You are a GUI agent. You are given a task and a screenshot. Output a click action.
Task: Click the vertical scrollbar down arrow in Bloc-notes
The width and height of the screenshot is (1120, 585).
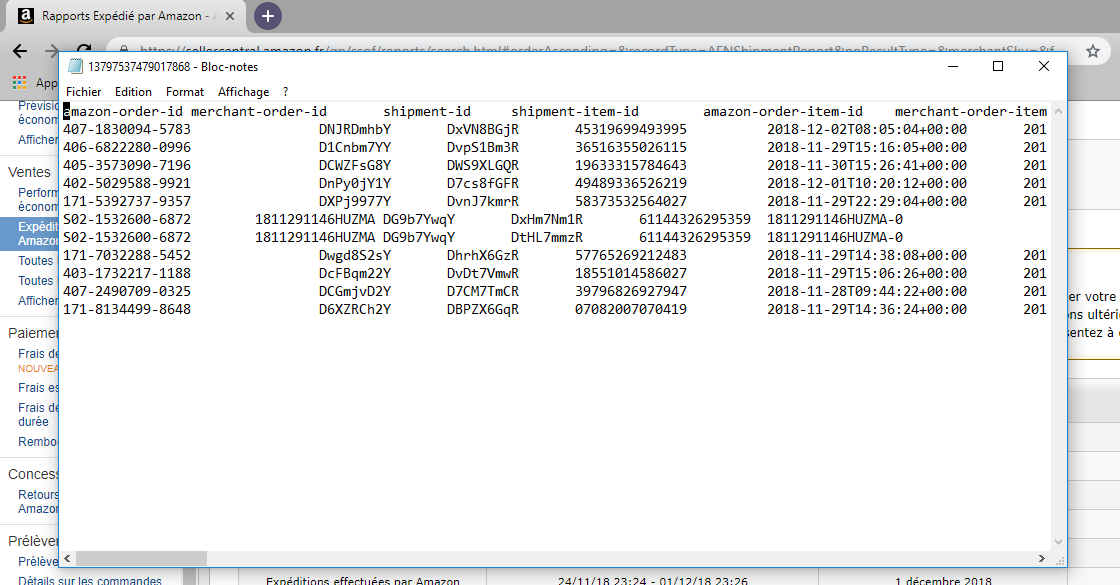1059,542
